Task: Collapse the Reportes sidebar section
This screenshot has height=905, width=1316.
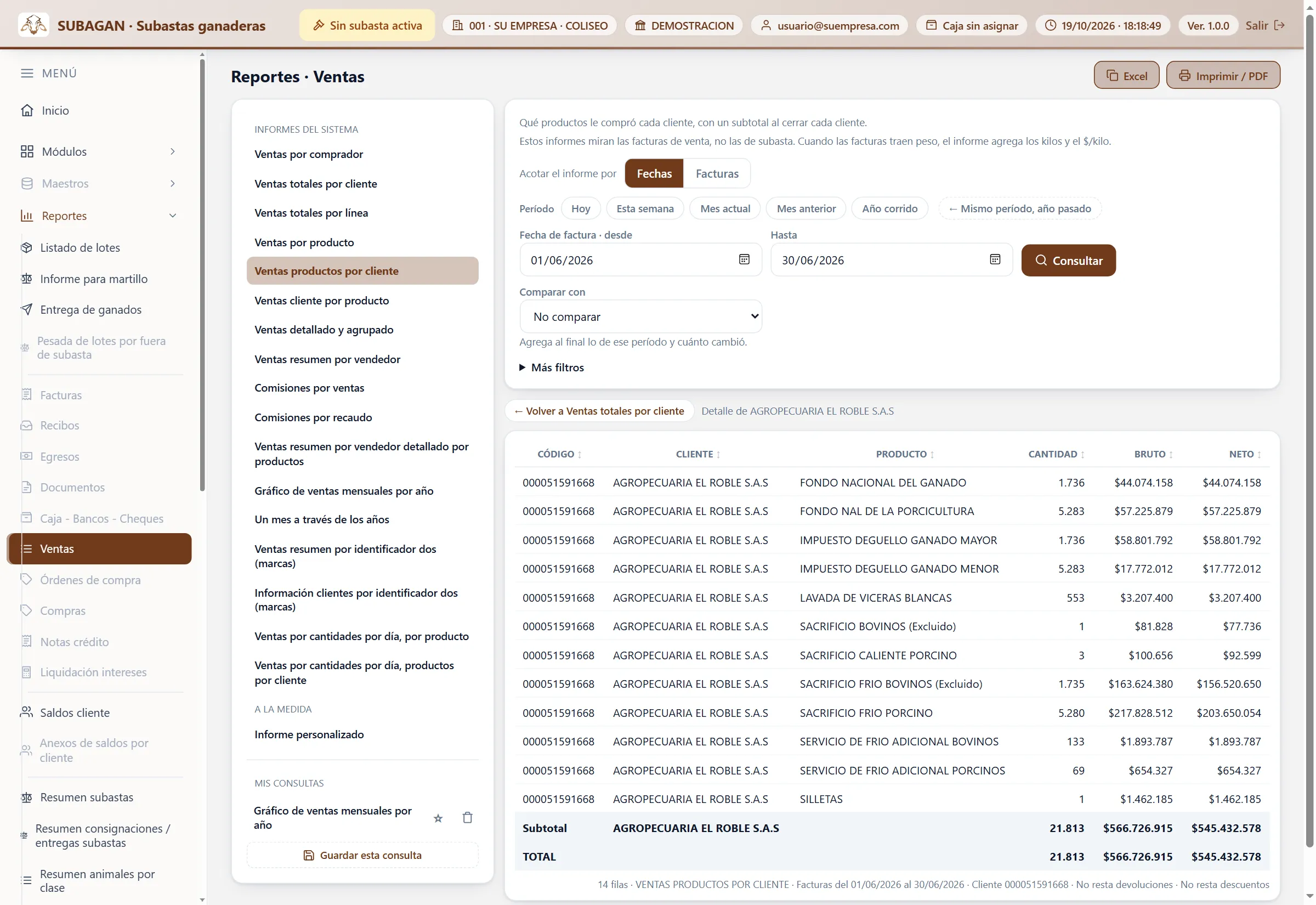Action: [x=99, y=216]
